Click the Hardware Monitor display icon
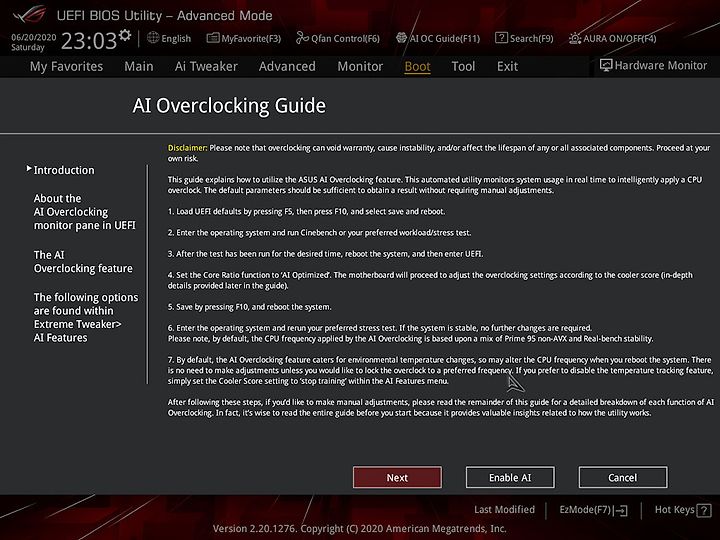720x540 pixels. [x=606, y=65]
